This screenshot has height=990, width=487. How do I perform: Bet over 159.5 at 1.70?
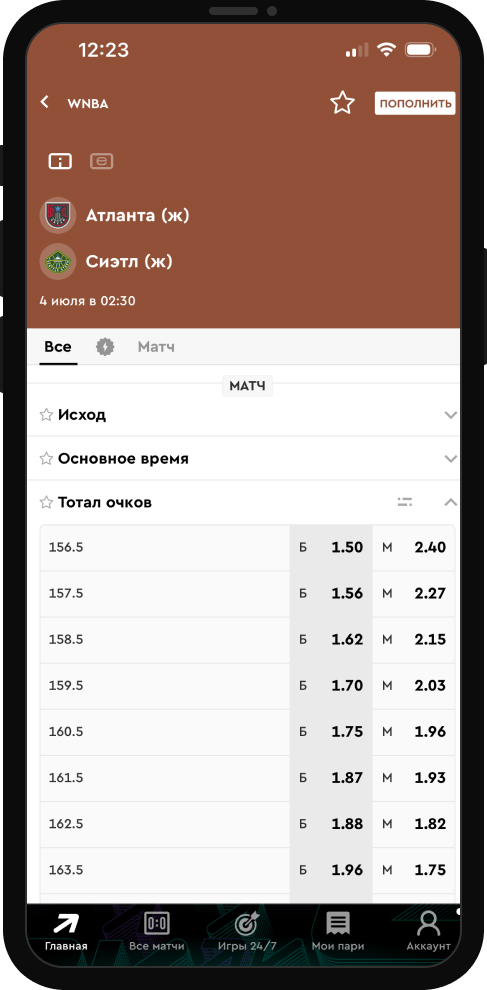tap(331, 686)
